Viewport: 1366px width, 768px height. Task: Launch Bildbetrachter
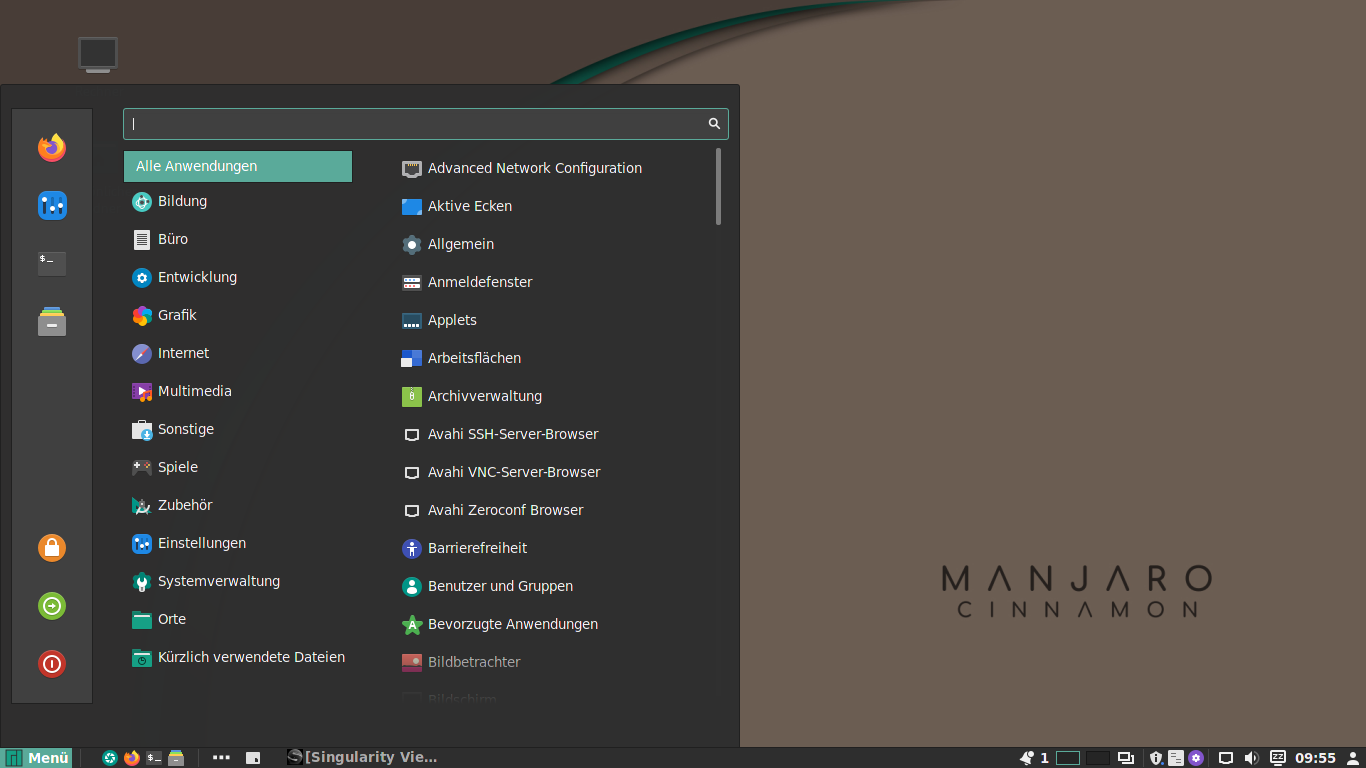tap(552, 662)
